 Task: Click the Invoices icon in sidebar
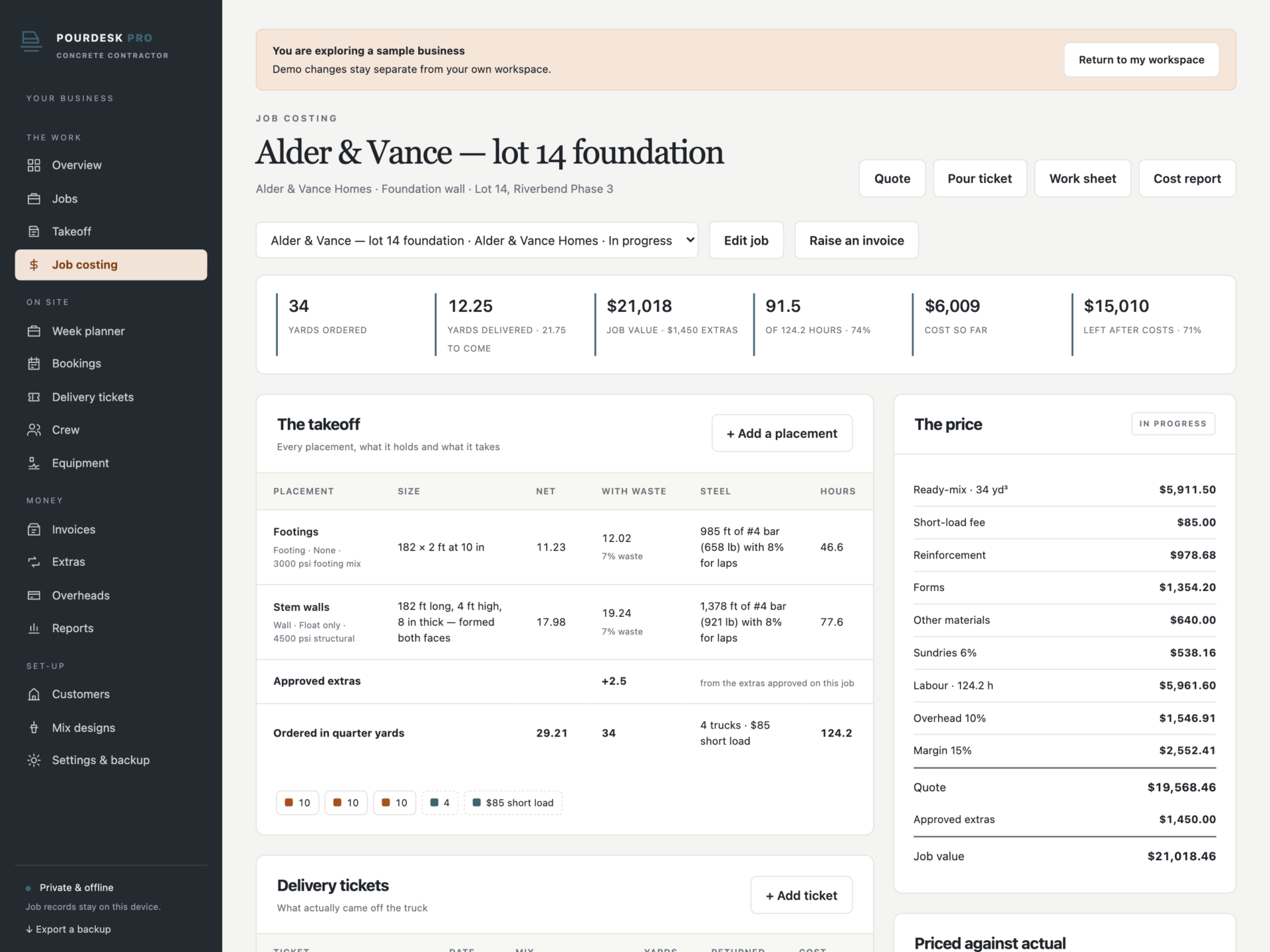click(x=34, y=530)
